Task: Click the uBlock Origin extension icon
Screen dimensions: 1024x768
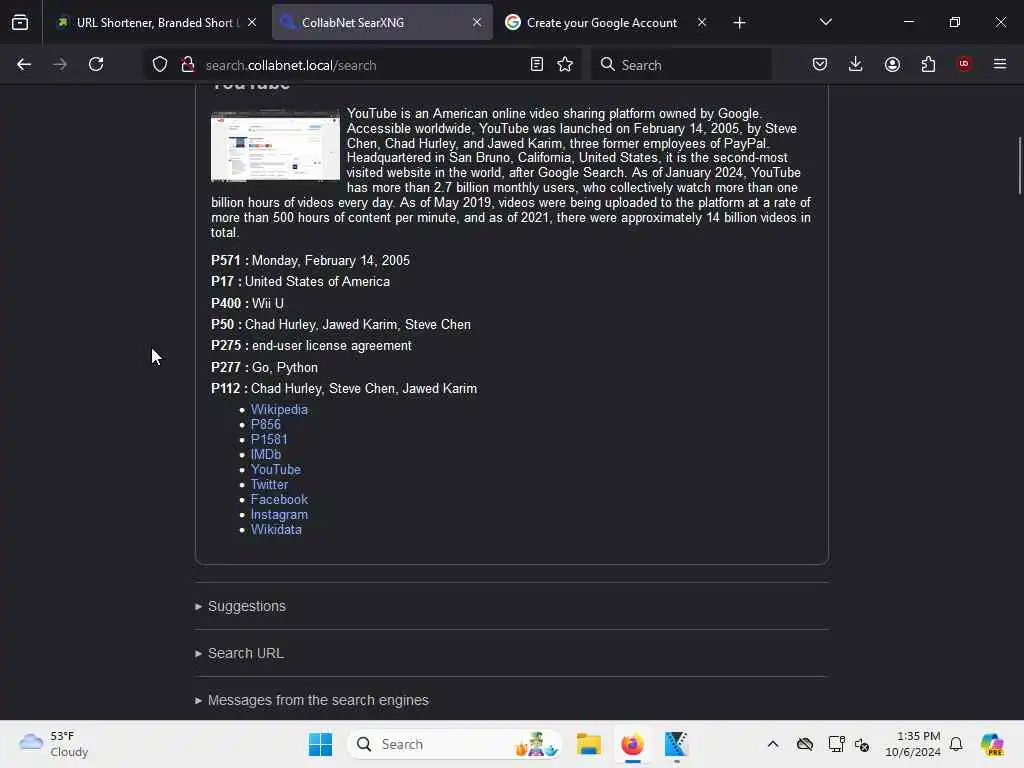Action: coord(964,64)
